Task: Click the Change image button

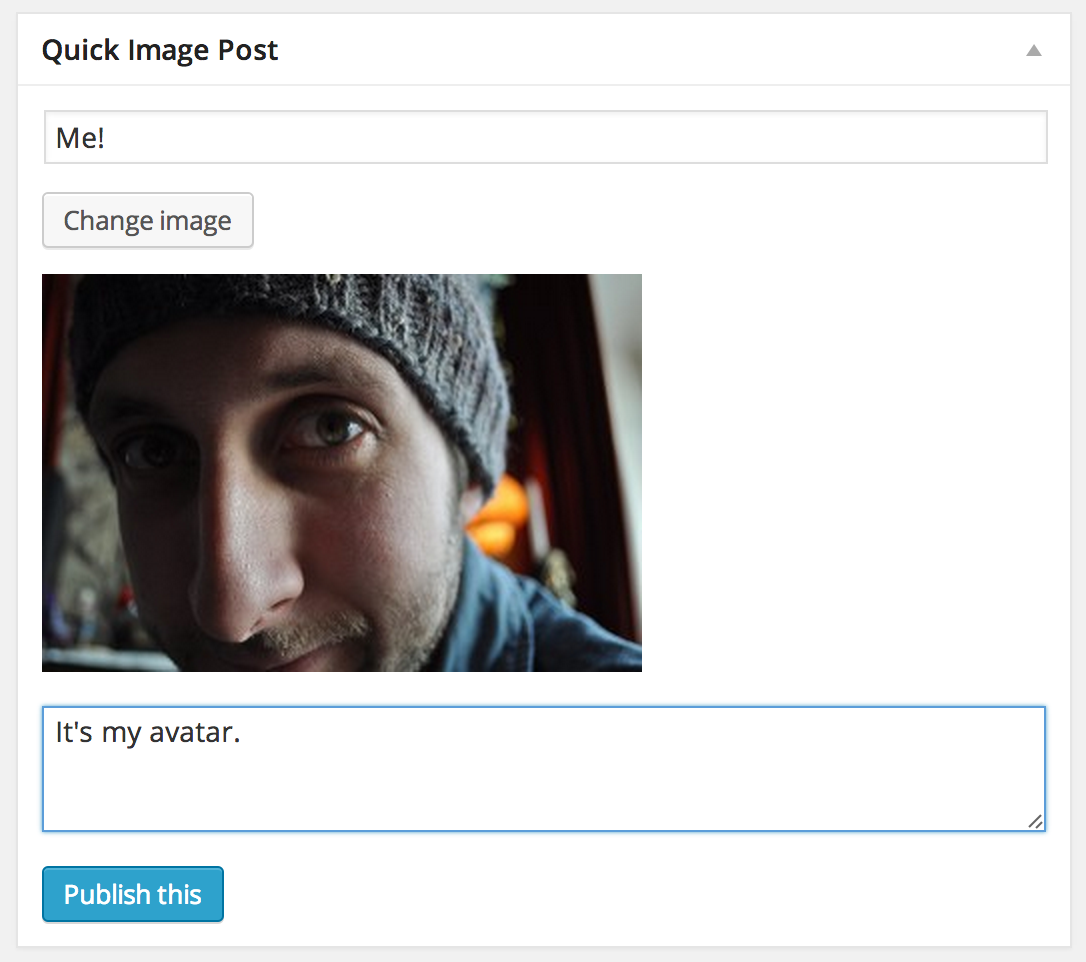Action: [148, 220]
